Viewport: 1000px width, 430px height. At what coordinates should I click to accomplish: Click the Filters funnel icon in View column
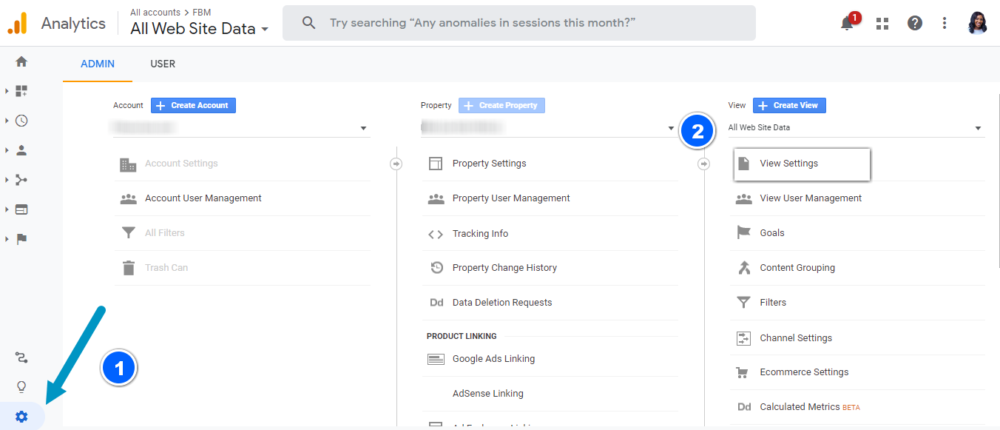(744, 302)
